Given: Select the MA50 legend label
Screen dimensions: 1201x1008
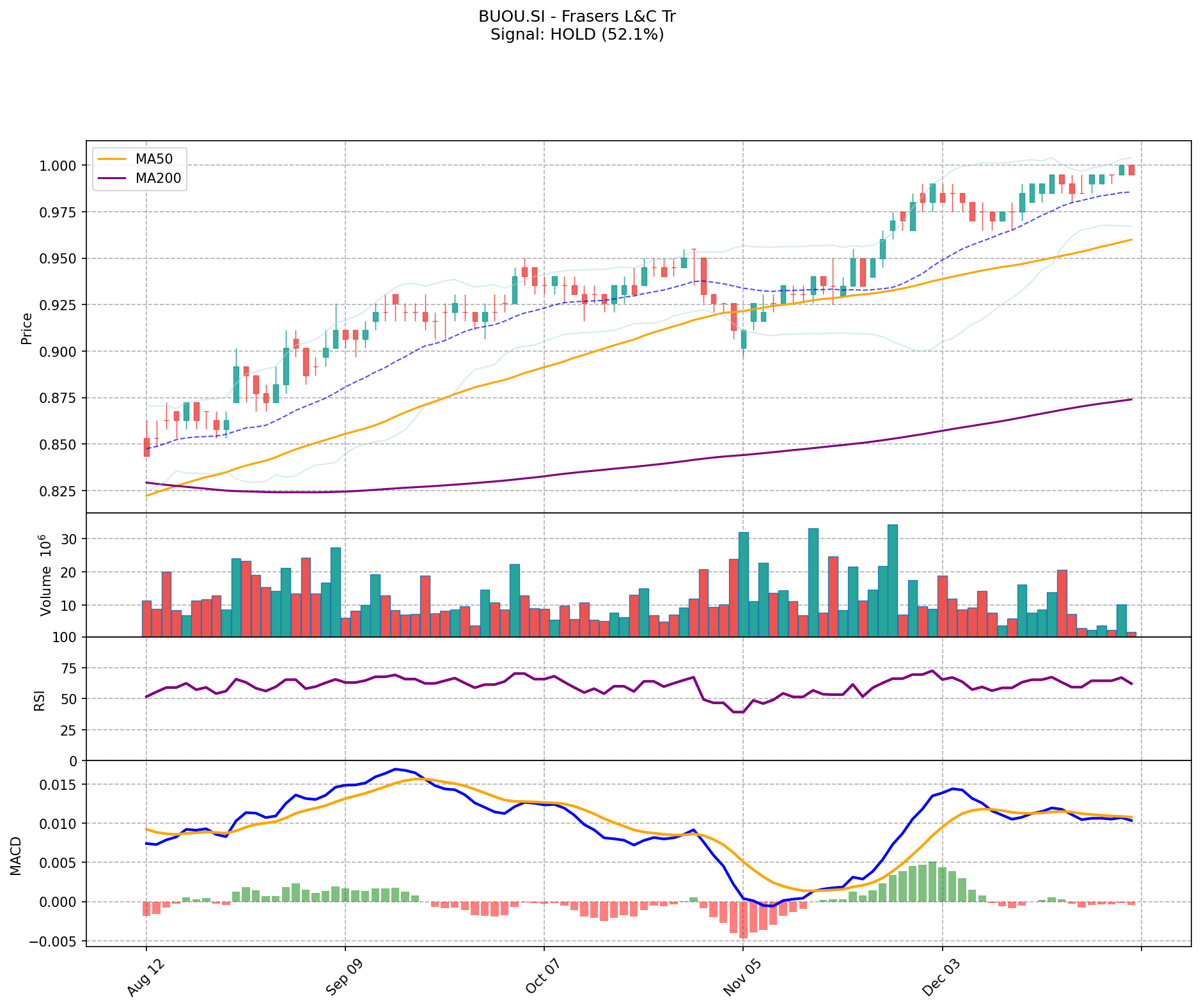Looking at the screenshot, I should (x=153, y=157).
